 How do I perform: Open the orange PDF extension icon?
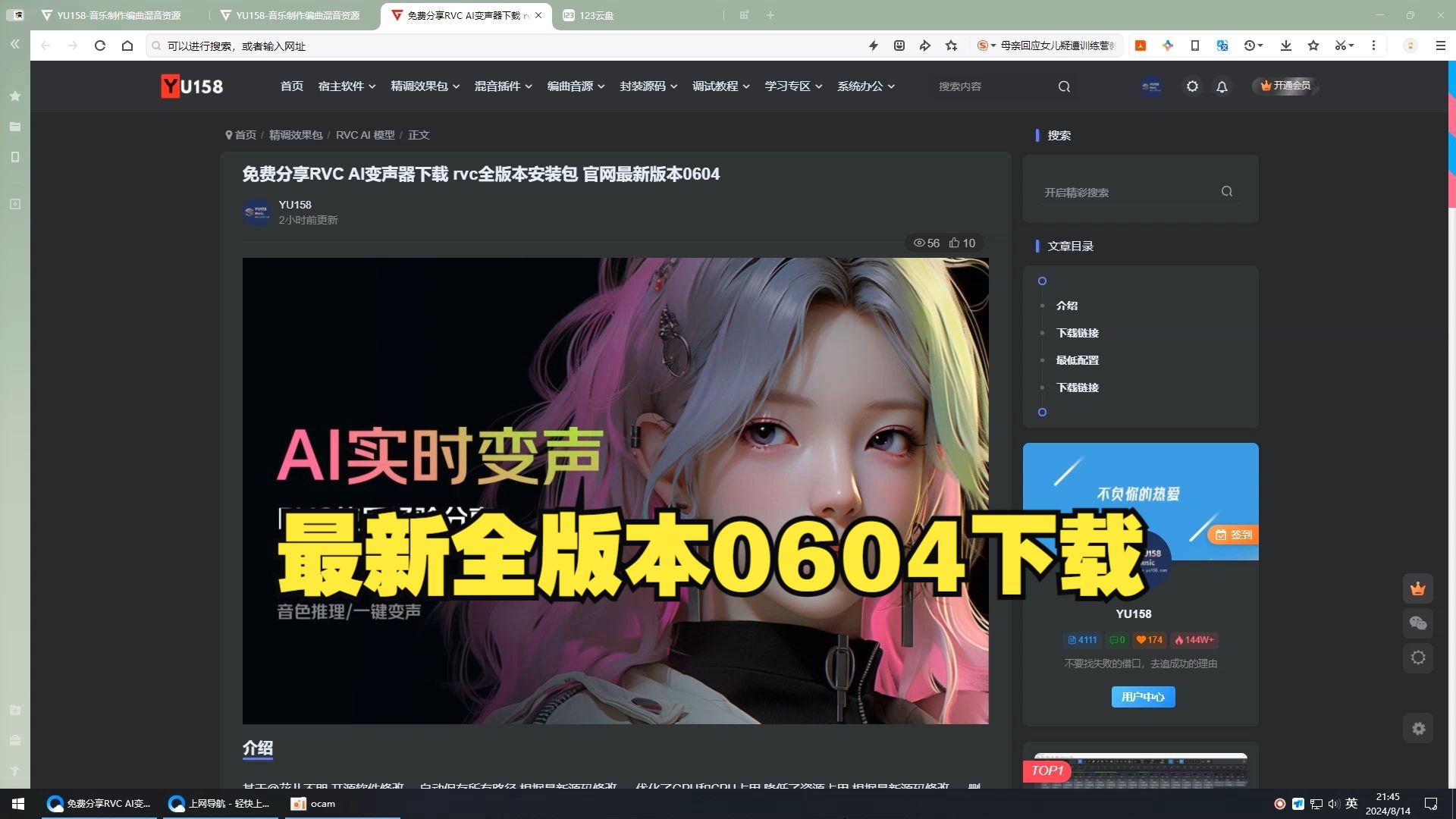point(1140,45)
